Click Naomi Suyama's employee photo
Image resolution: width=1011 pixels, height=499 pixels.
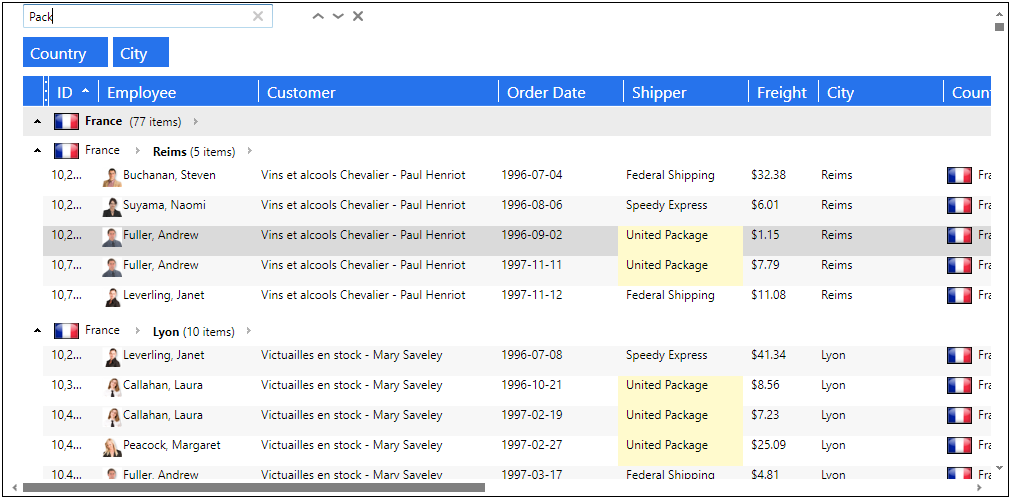[112, 207]
